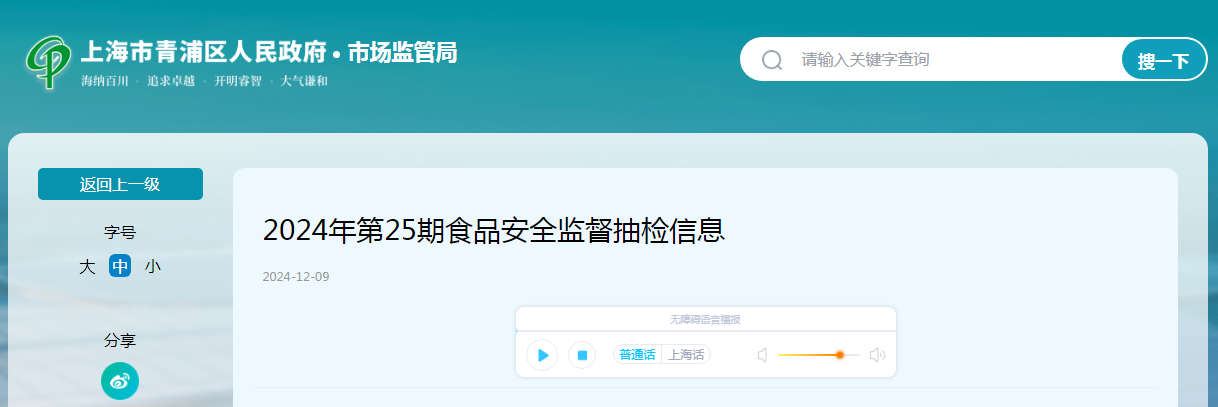The width and height of the screenshot is (1218, 407).
Task: Click the 2024年第25期食品安全监督抽检信息 article title
Action: [x=493, y=231]
